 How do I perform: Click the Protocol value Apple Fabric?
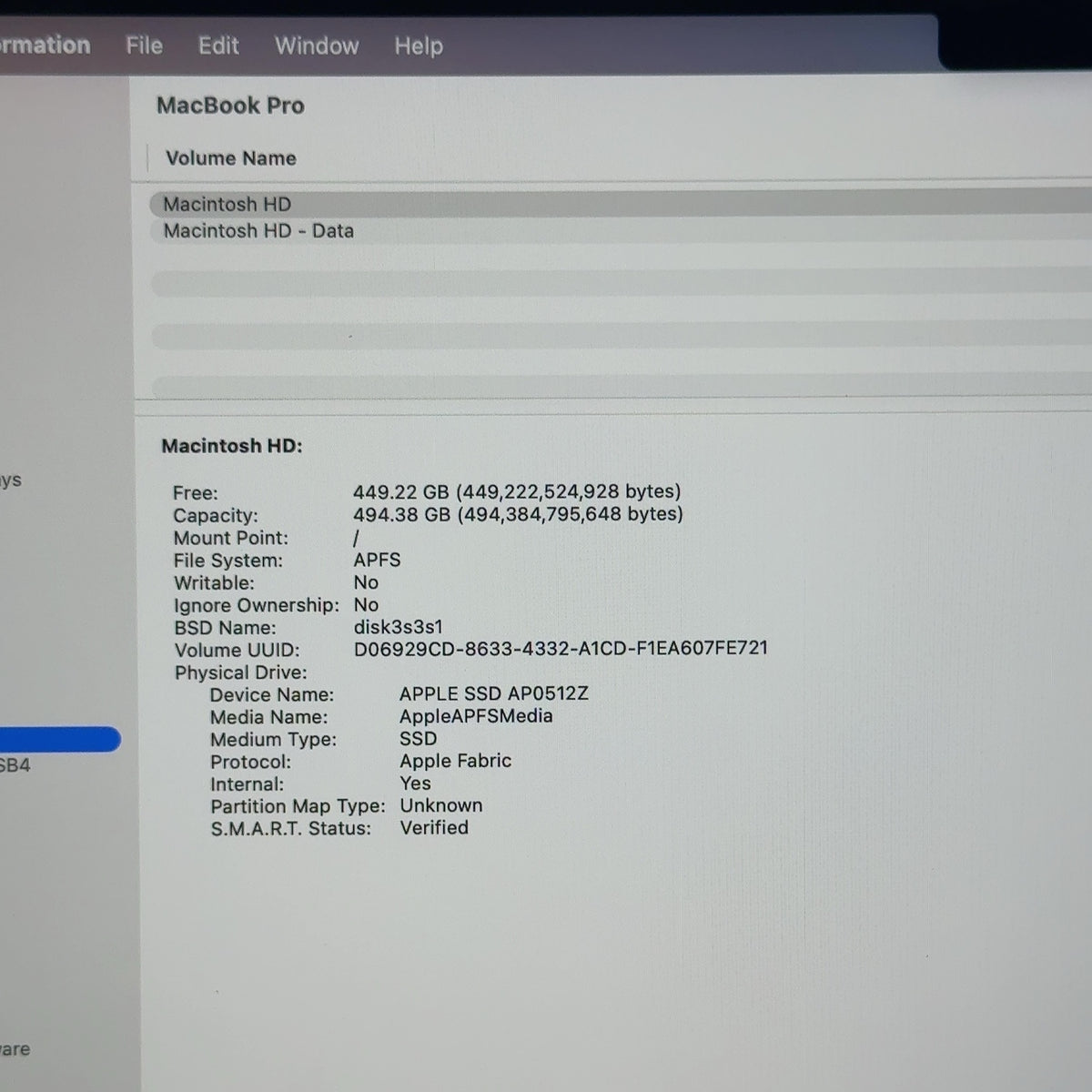point(455,761)
